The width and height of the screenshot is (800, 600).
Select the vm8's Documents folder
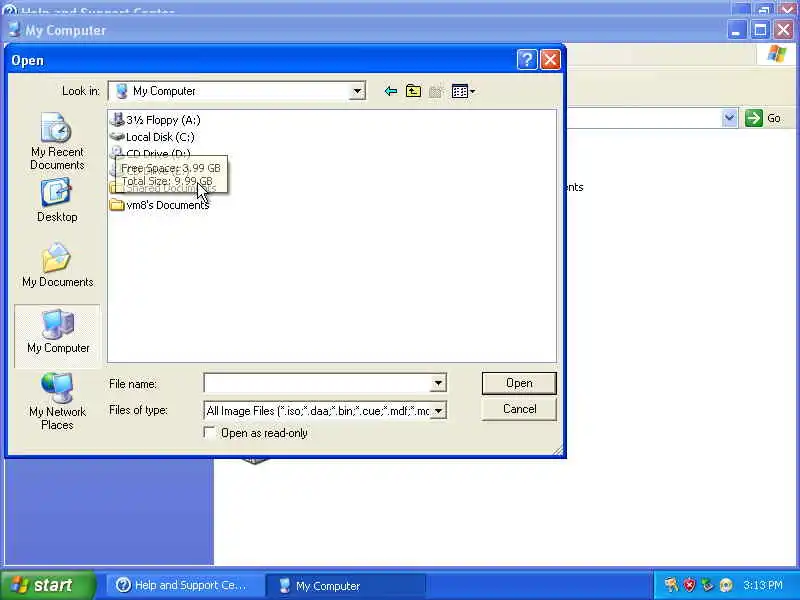pos(159,205)
